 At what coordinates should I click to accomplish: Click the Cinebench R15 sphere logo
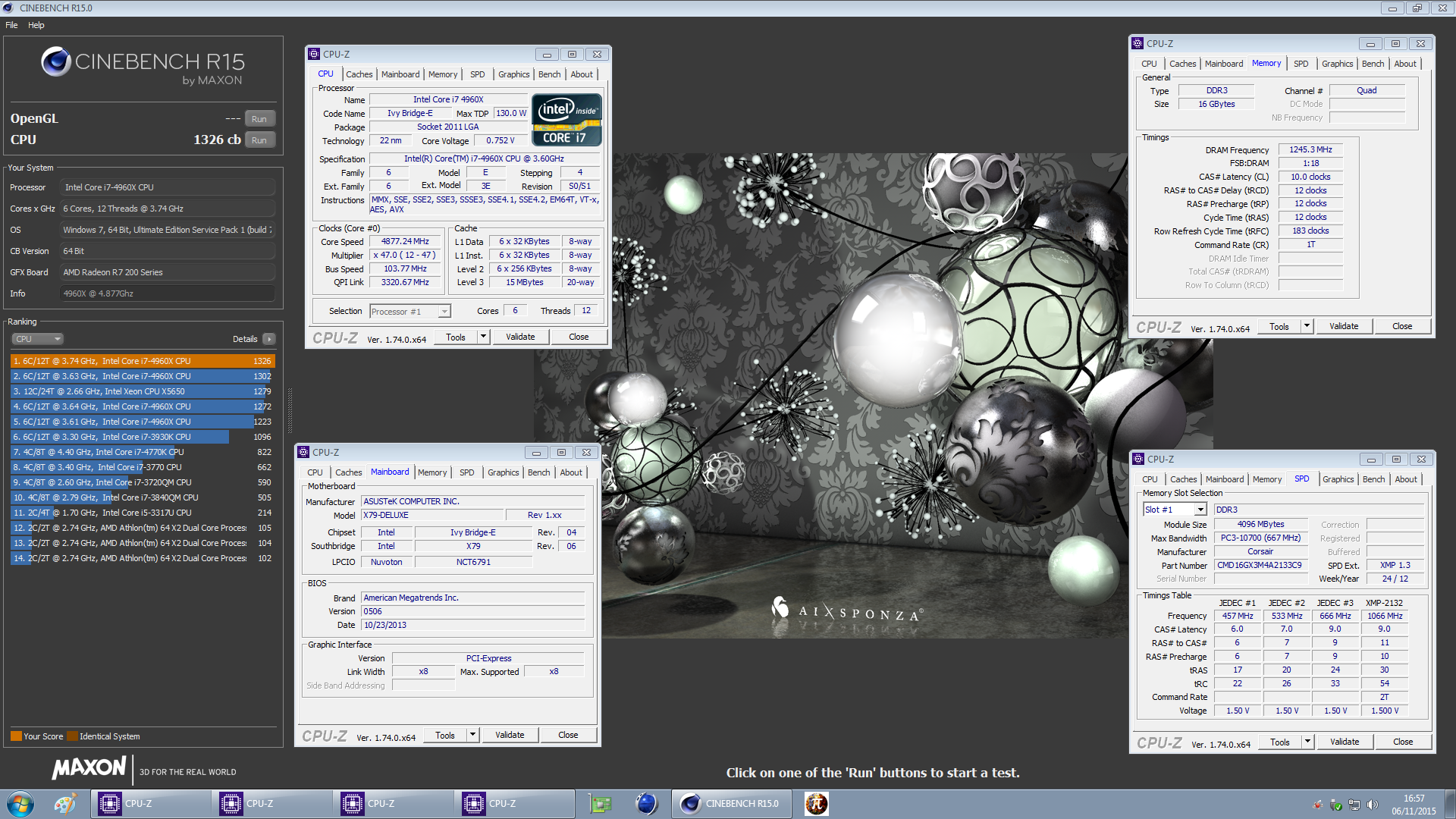coord(56,61)
